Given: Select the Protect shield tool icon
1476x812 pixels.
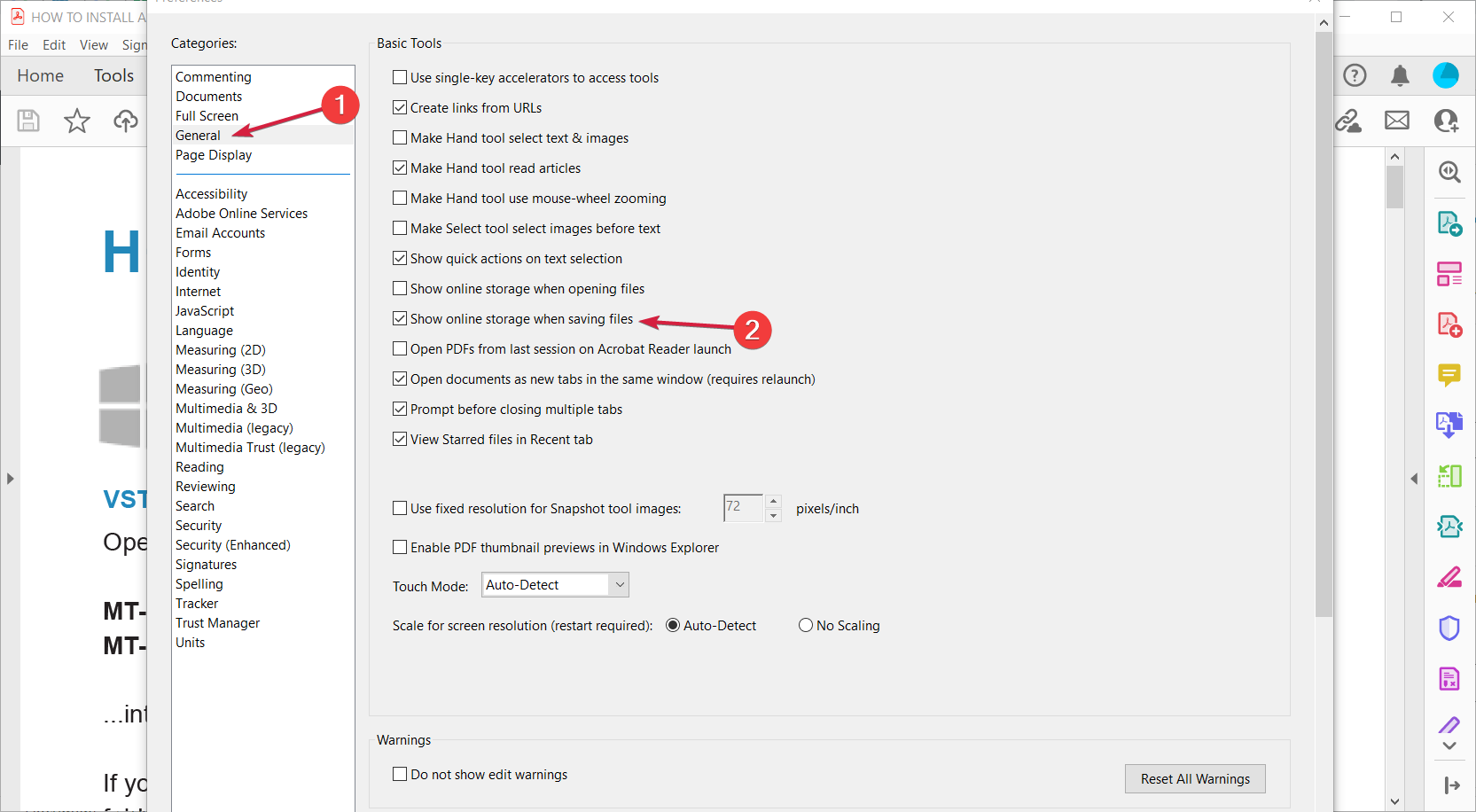Looking at the screenshot, I should (1449, 629).
